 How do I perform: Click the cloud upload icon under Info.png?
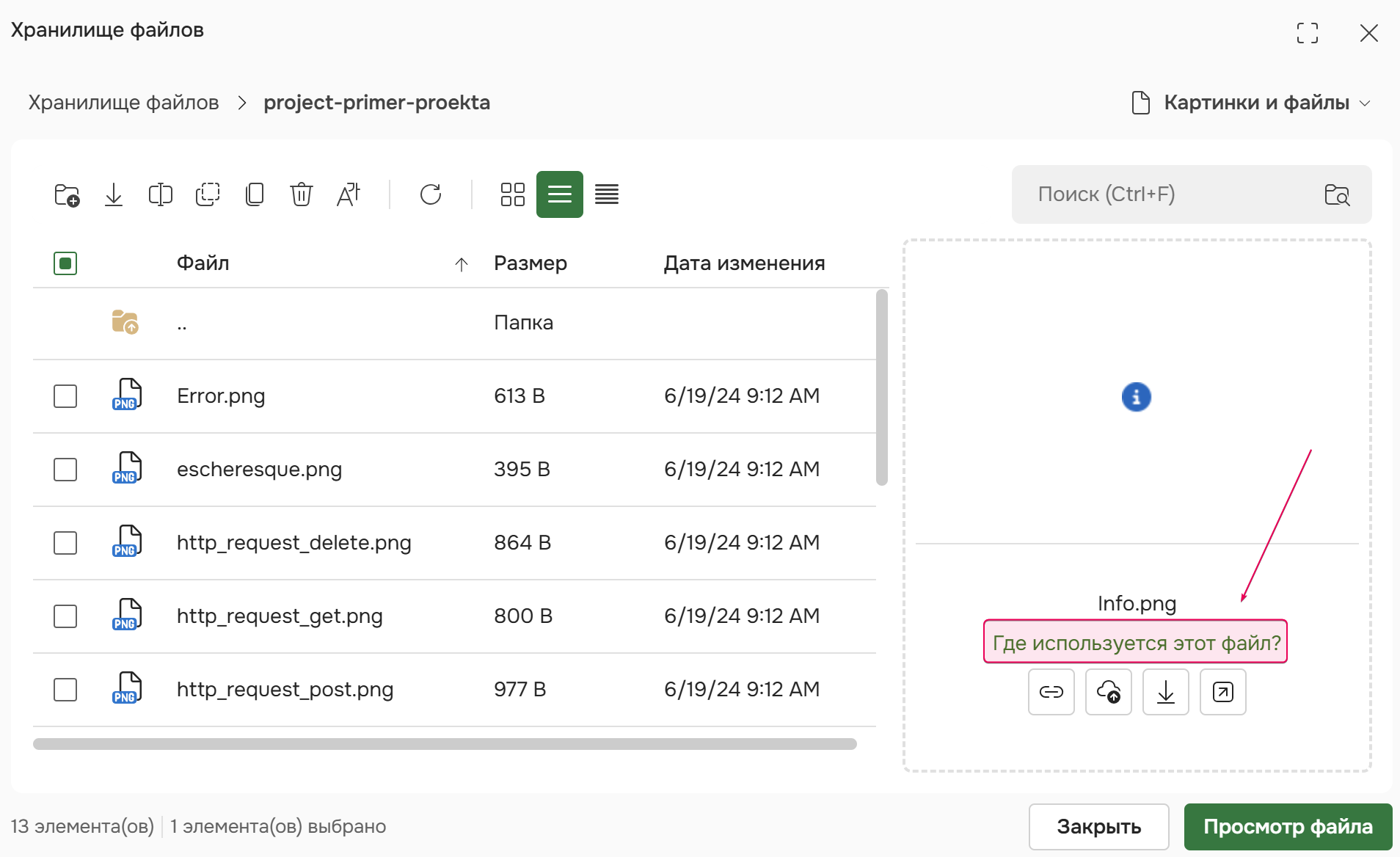pos(1109,692)
